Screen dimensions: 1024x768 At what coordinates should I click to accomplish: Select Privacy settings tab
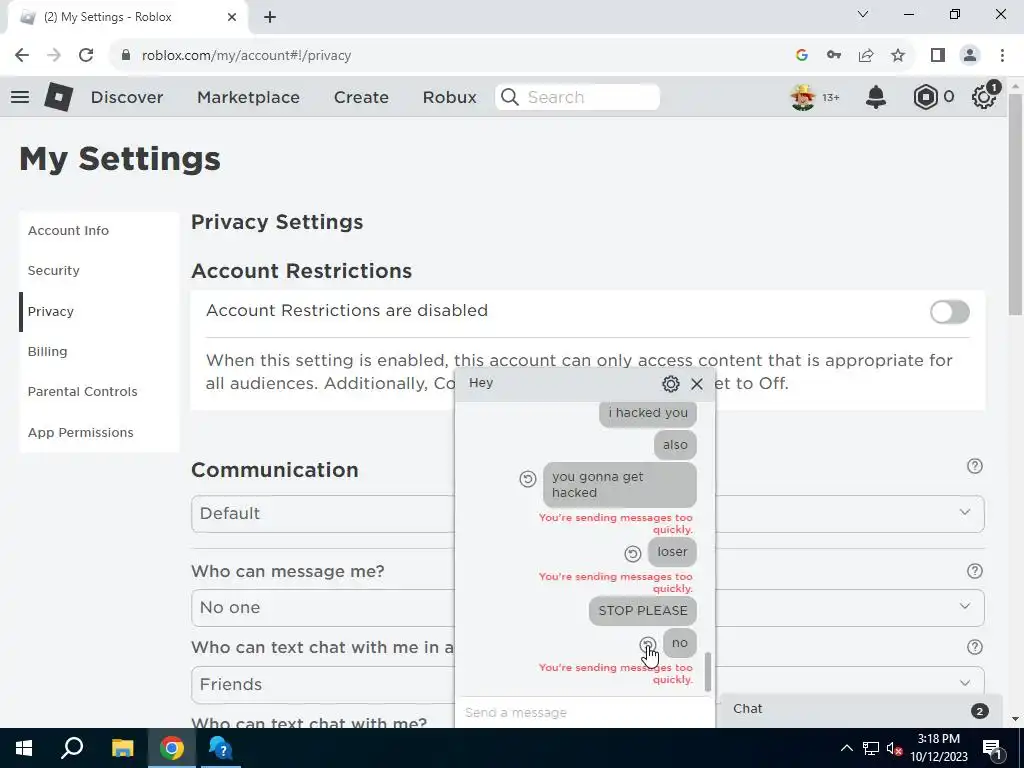pos(99,312)
